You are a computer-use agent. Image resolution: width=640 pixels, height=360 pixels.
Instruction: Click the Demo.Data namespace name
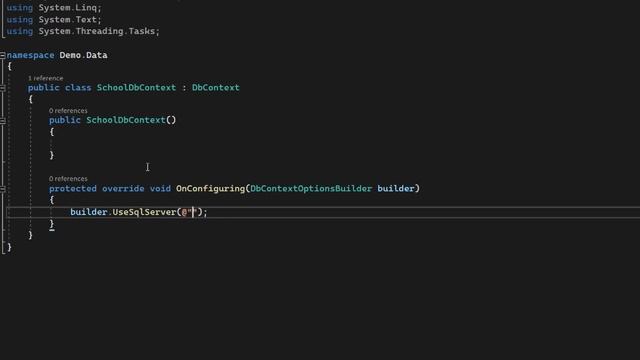pos(83,55)
